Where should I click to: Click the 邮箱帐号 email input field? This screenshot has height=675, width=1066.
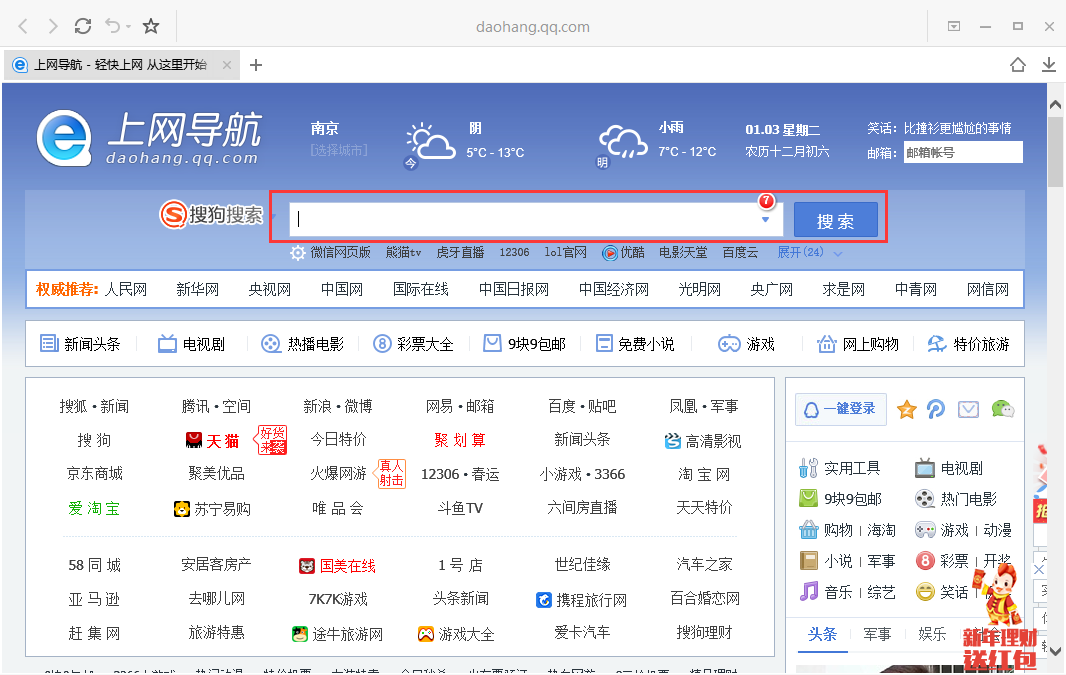[963, 153]
